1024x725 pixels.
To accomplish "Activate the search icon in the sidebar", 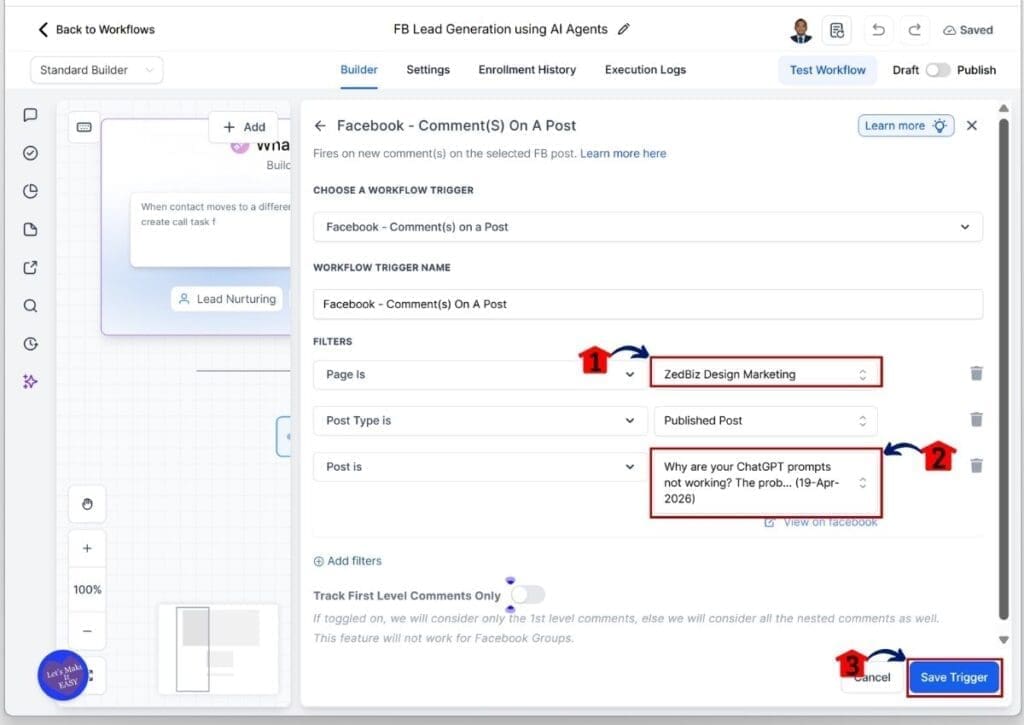I will [x=30, y=306].
